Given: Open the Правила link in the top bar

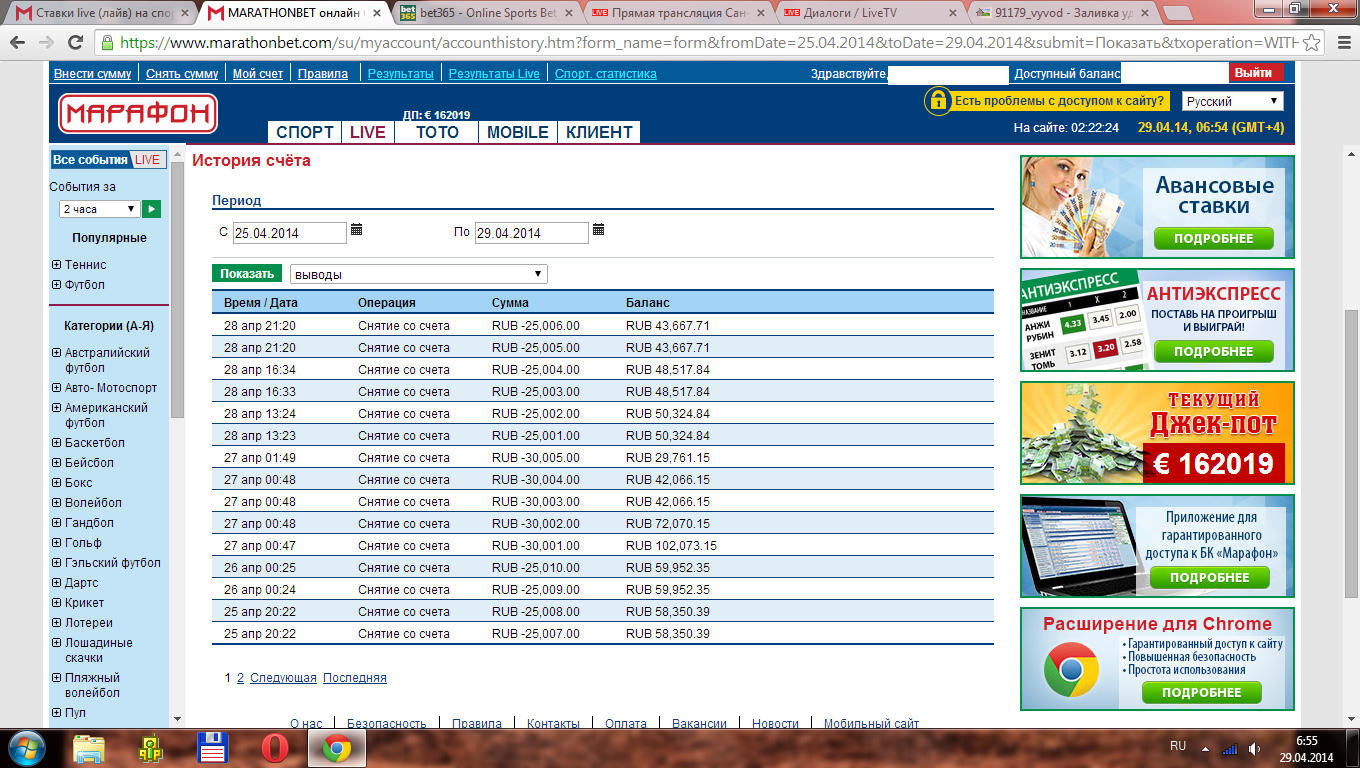Looking at the screenshot, I should point(323,74).
